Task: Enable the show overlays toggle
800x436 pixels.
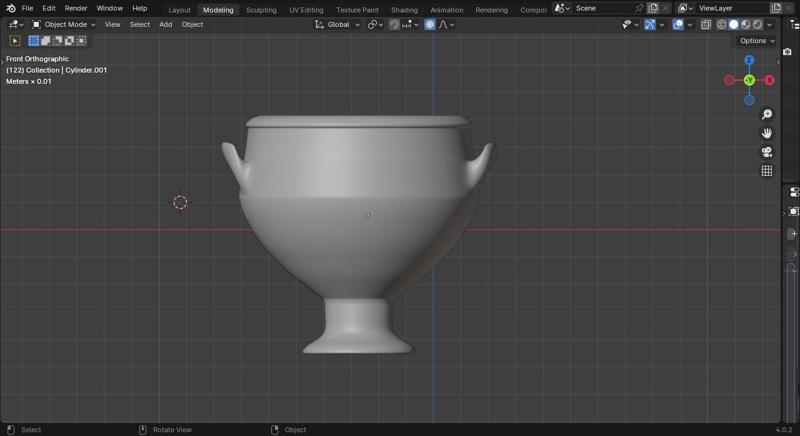Action: (x=678, y=24)
